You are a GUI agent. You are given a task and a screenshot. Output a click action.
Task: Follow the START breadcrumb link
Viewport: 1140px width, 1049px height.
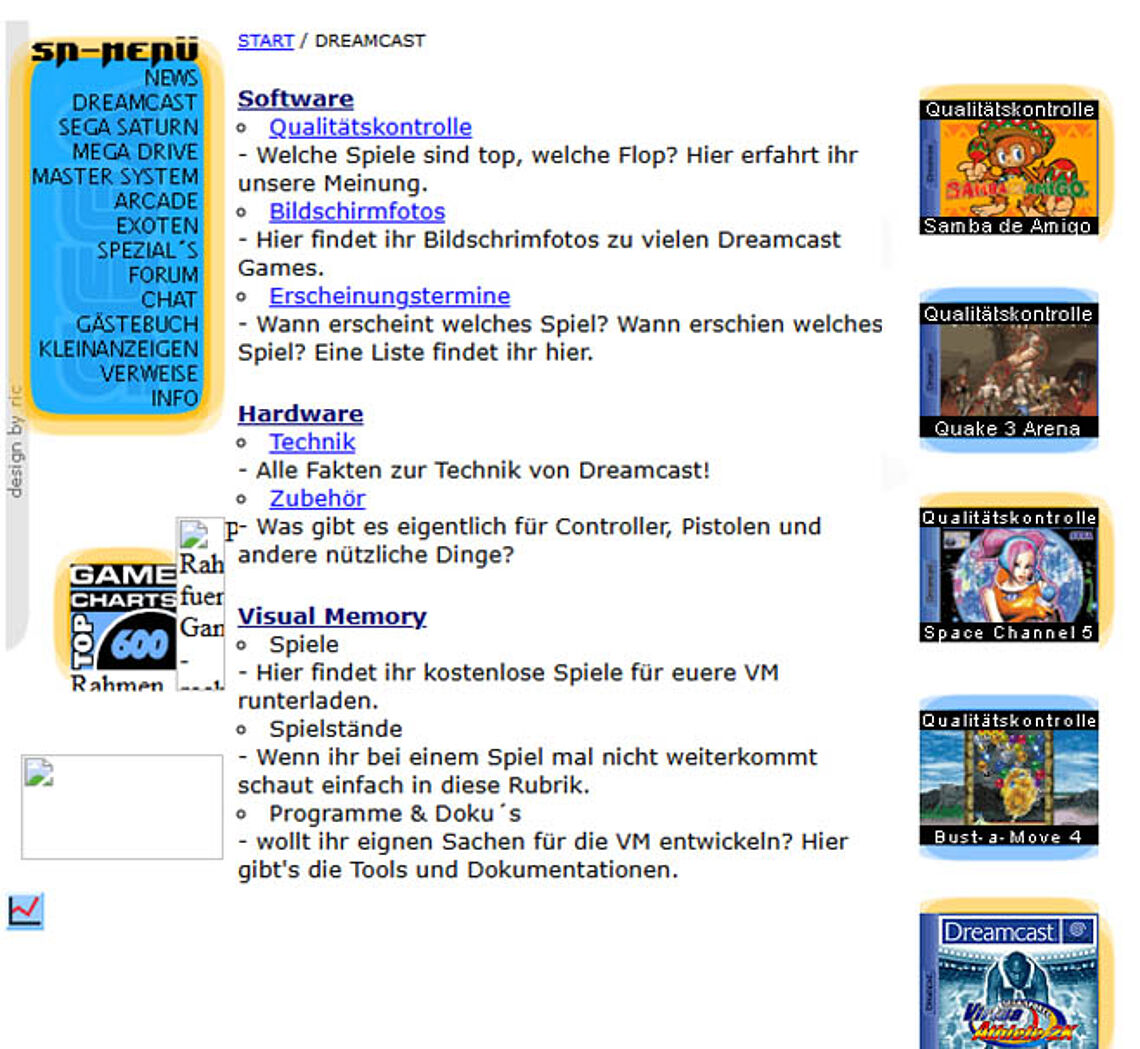[x=265, y=41]
